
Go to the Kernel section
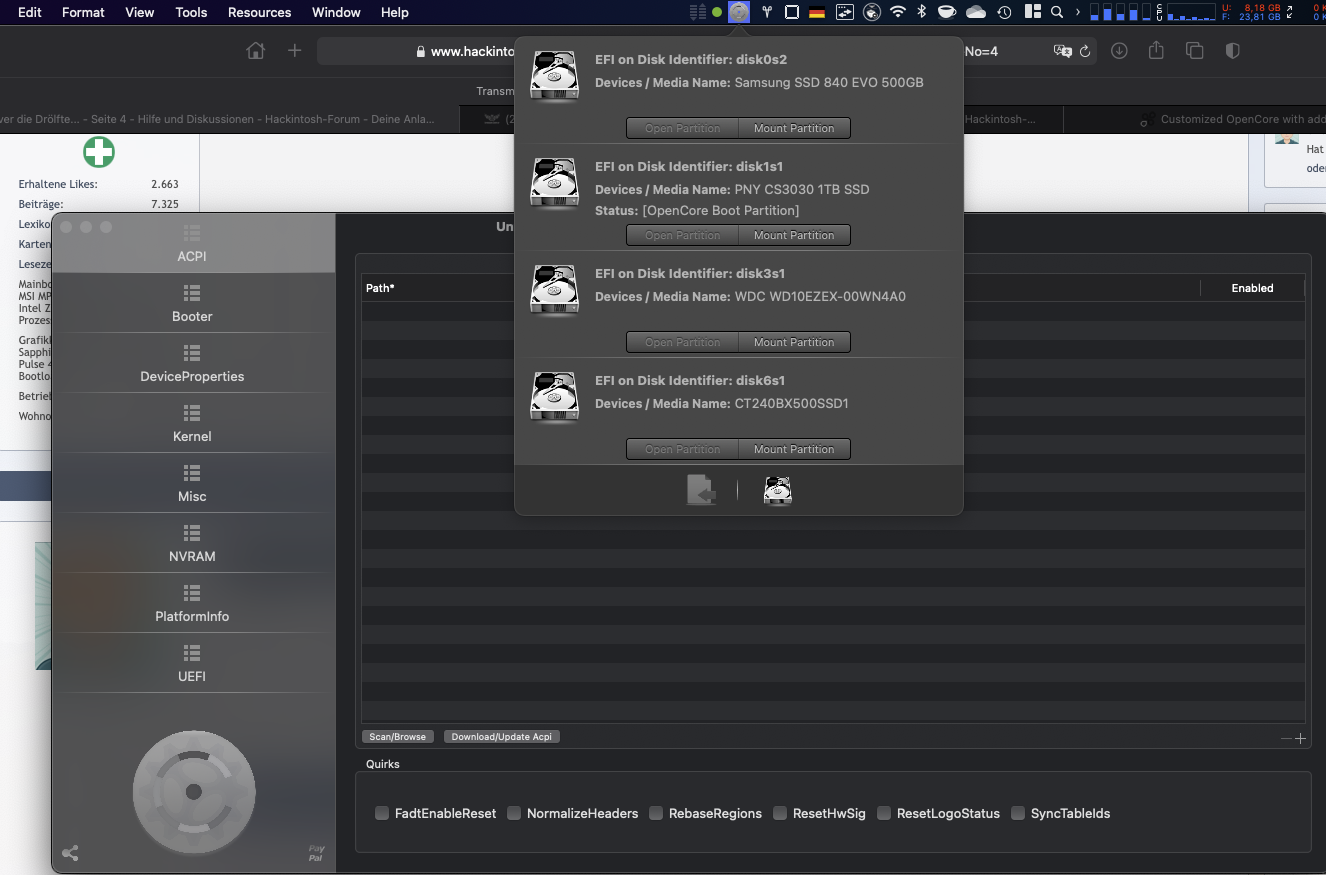(x=192, y=424)
